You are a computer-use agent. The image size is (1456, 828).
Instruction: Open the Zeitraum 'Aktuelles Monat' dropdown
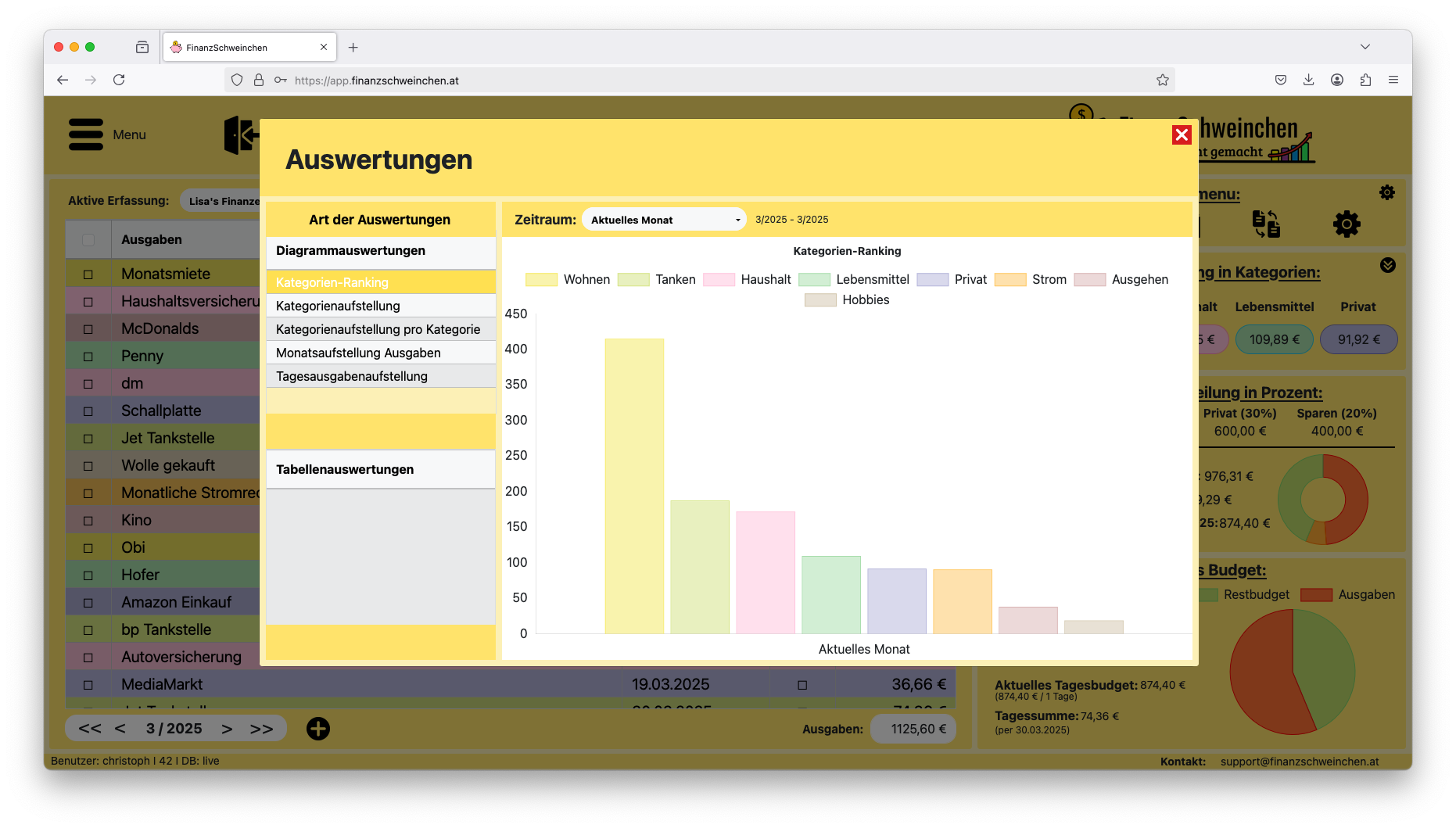[x=664, y=220]
